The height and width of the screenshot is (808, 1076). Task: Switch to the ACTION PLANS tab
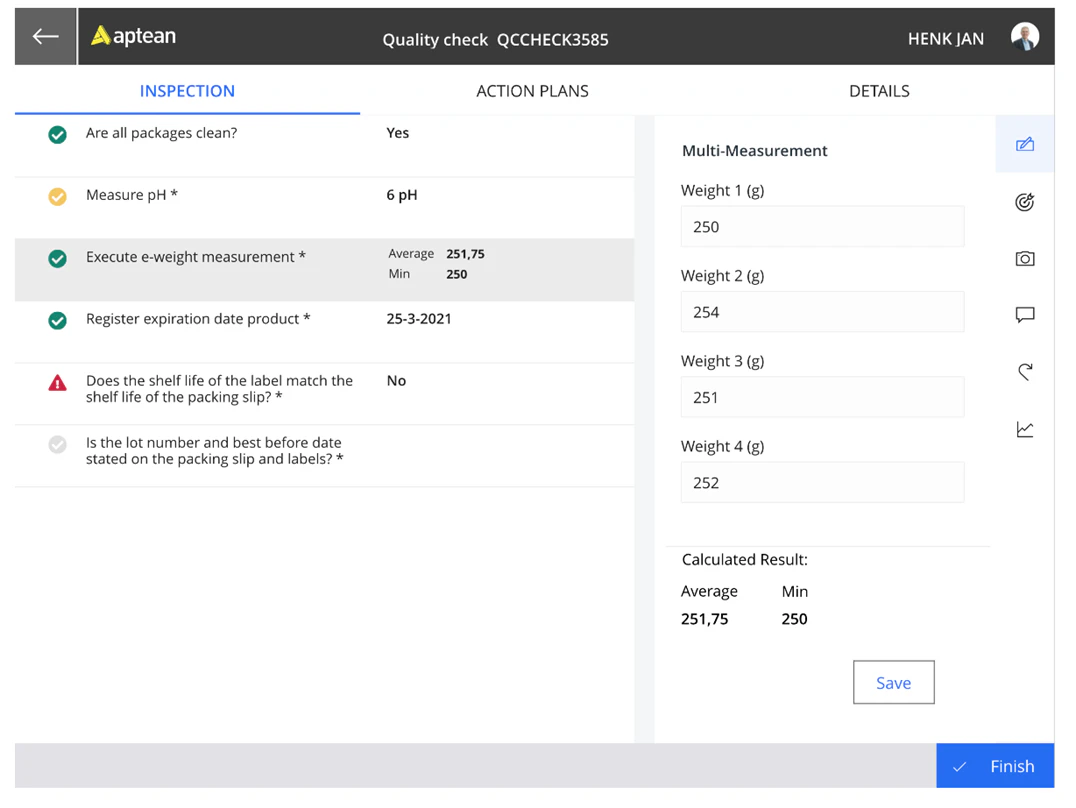point(532,90)
